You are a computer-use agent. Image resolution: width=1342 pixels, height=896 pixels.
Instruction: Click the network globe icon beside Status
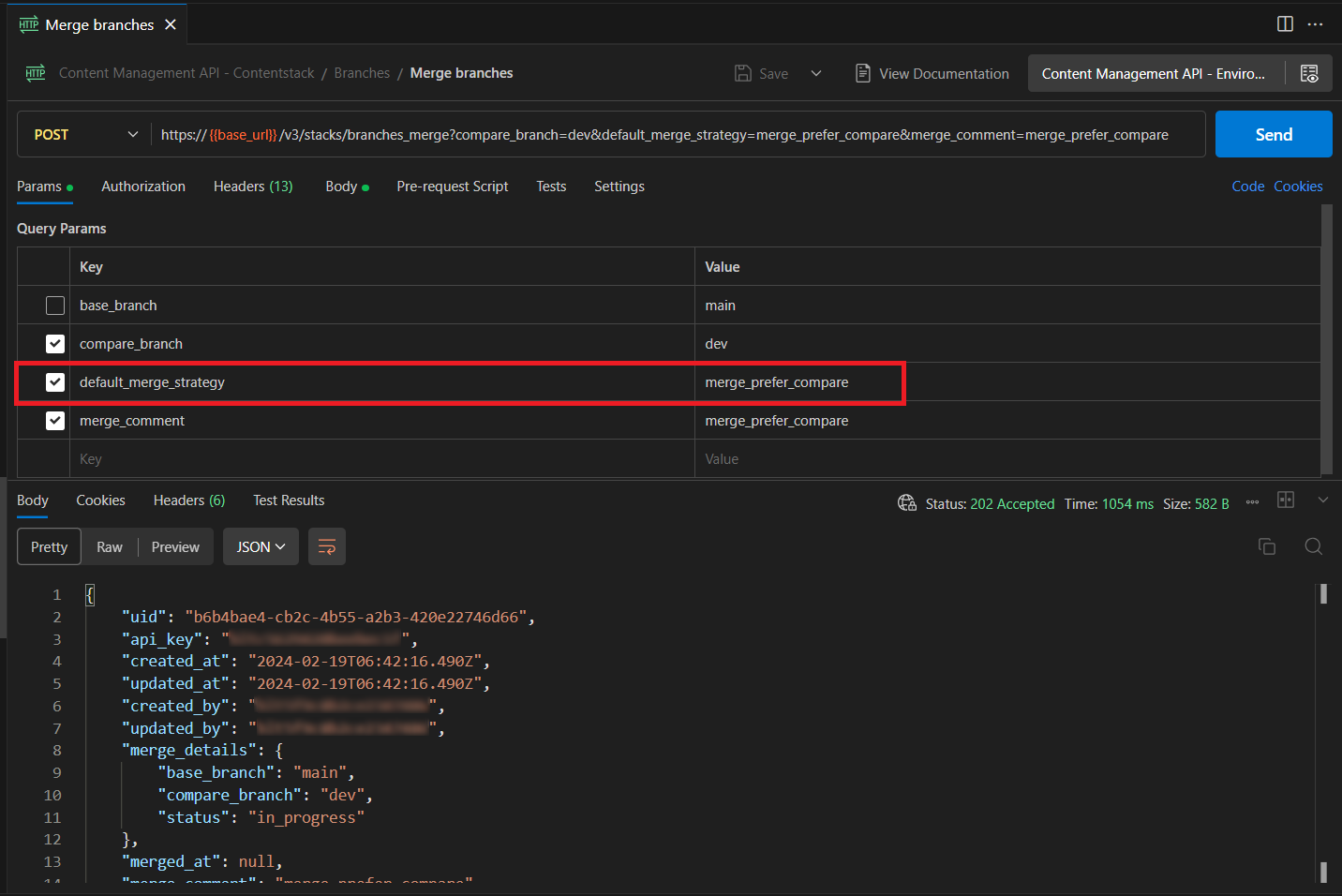click(x=907, y=503)
